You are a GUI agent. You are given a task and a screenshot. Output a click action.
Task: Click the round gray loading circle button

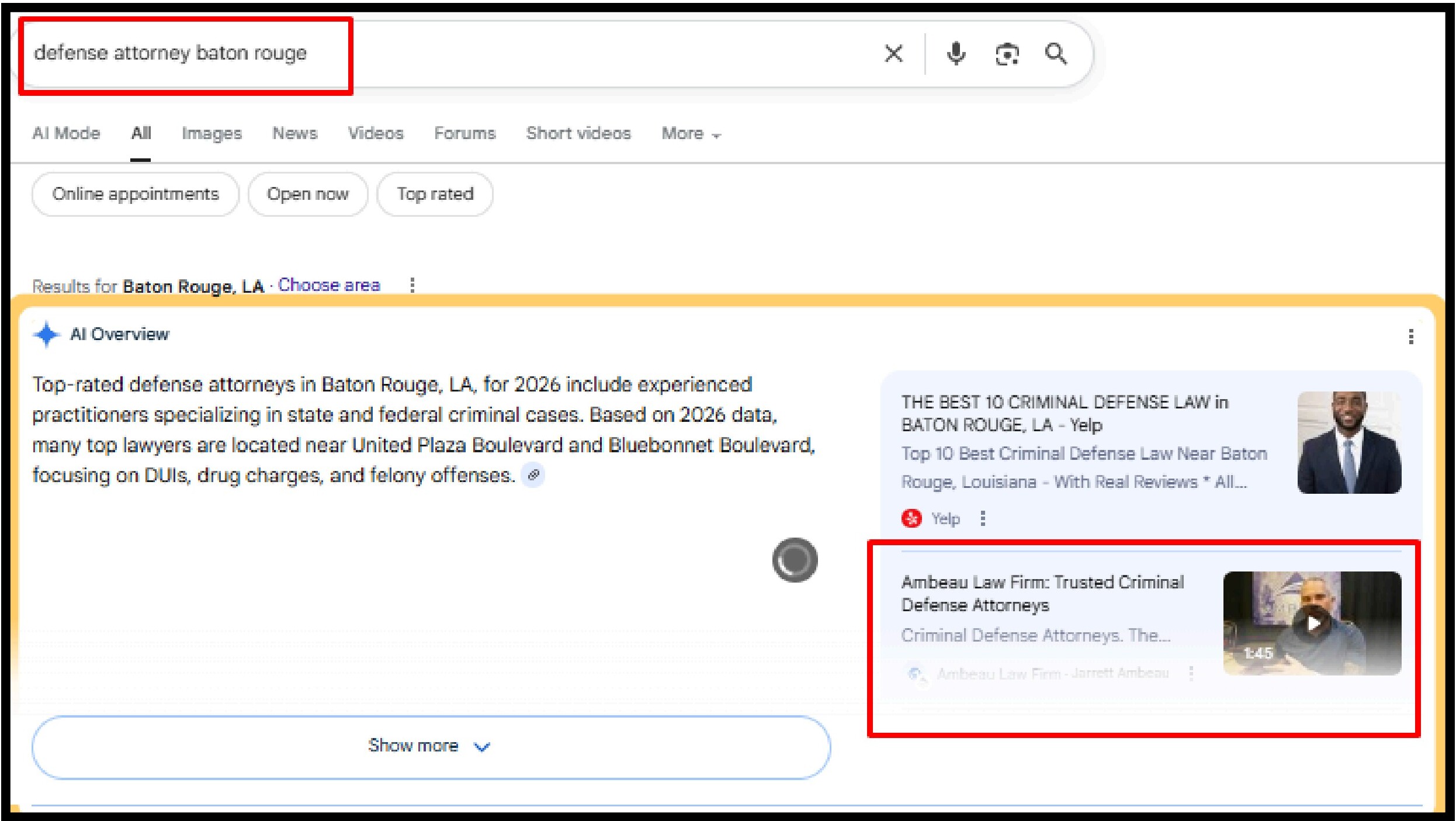795,560
